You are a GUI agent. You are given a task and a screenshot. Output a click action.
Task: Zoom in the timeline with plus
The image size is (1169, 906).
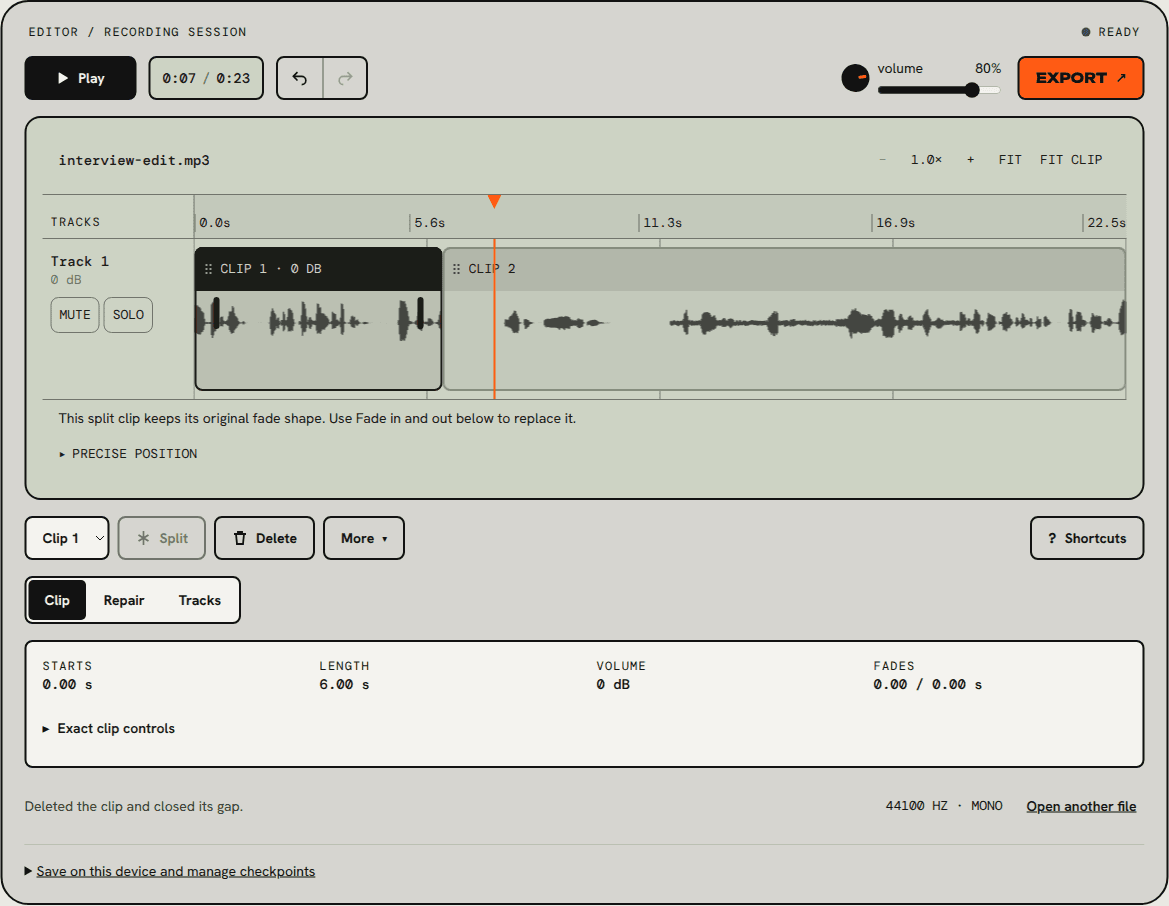click(x=970, y=160)
